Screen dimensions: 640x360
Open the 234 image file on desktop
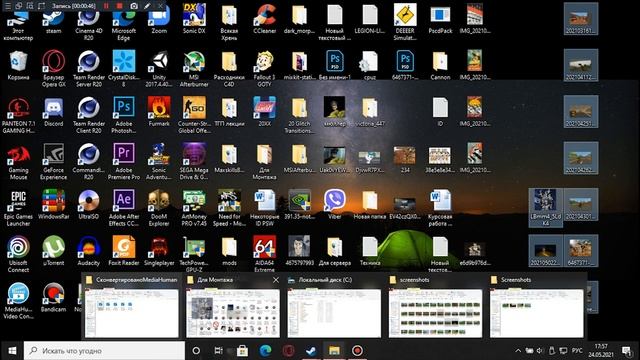pos(405,159)
